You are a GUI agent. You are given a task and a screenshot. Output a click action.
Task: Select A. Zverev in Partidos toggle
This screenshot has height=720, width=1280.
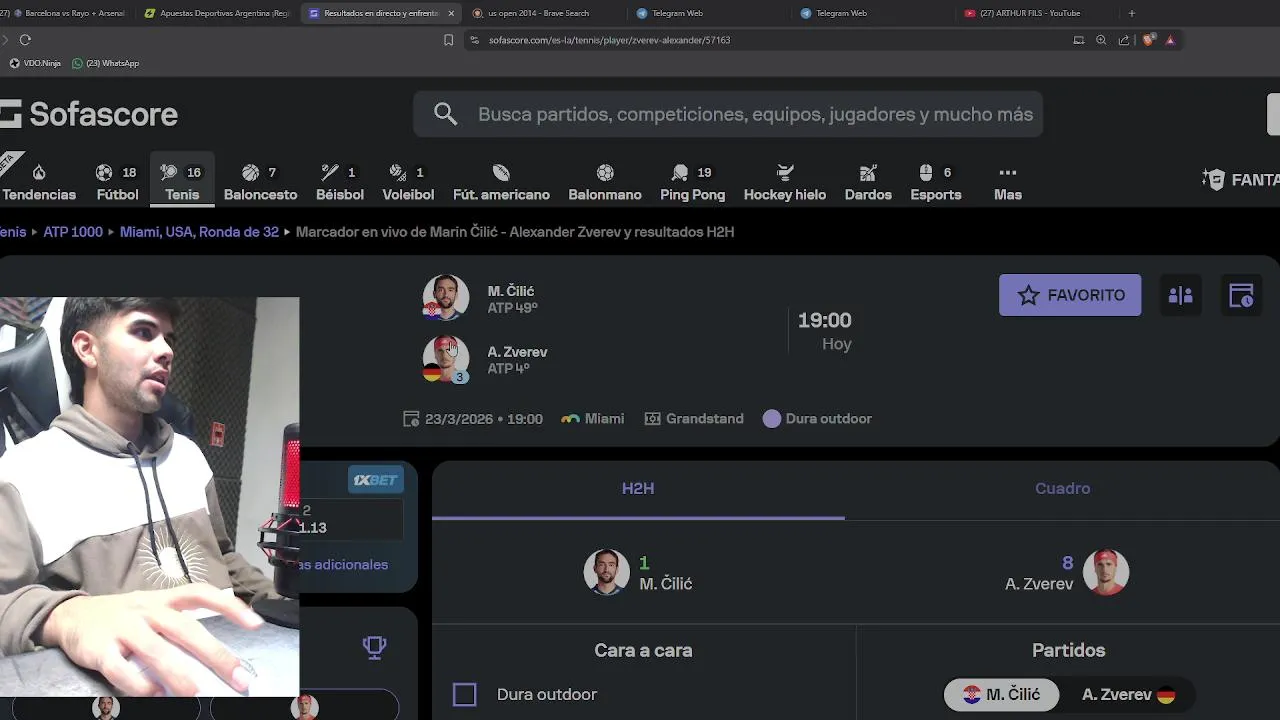1128,694
